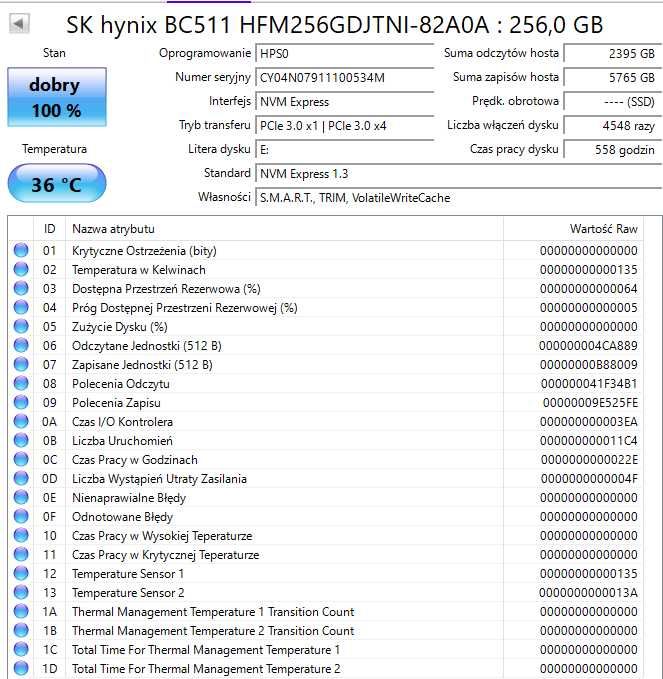This screenshot has width=663, height=679.
Task: Click the Interfejs field showing NVM Express
Action: click(x=345, y=102)
